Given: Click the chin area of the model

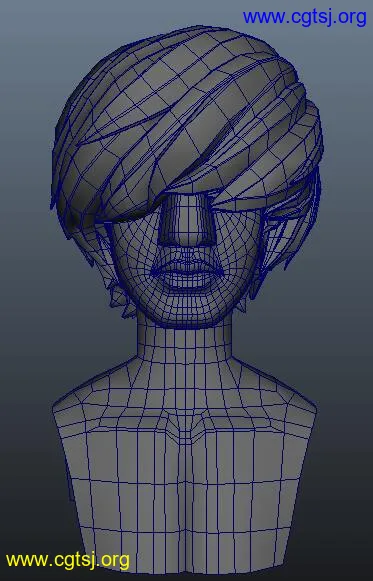Looking at the screenshot, I should pos(186,309).
